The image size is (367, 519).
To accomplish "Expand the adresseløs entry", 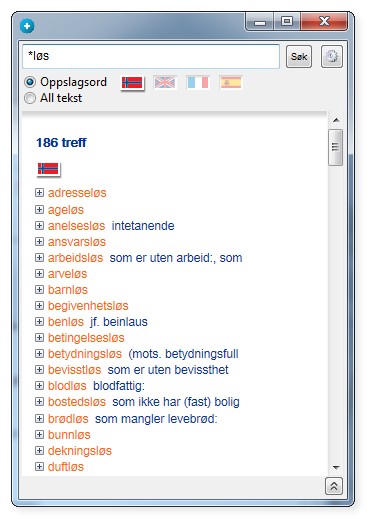I will coord(39,192).
